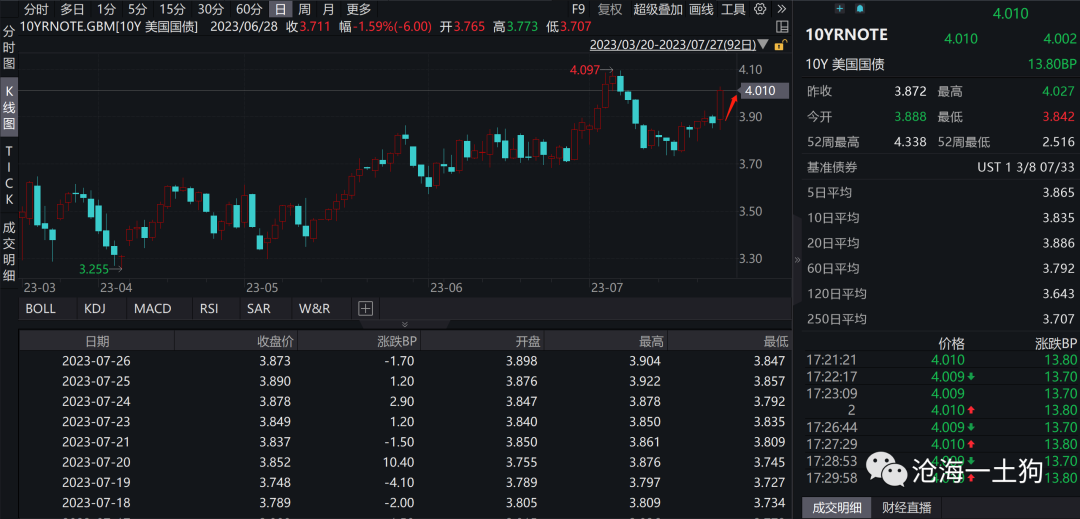Collapse the data table with double-chevron handle
Screen dimensions: 1080x519
click(x=404, y=324)
